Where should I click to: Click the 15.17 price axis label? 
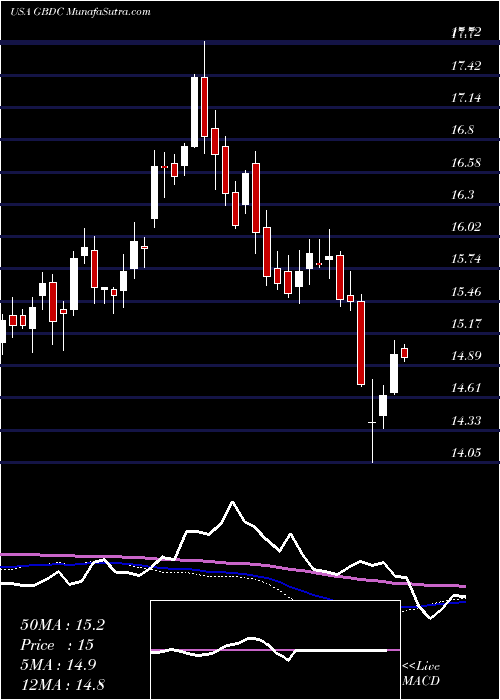(466, 324)
